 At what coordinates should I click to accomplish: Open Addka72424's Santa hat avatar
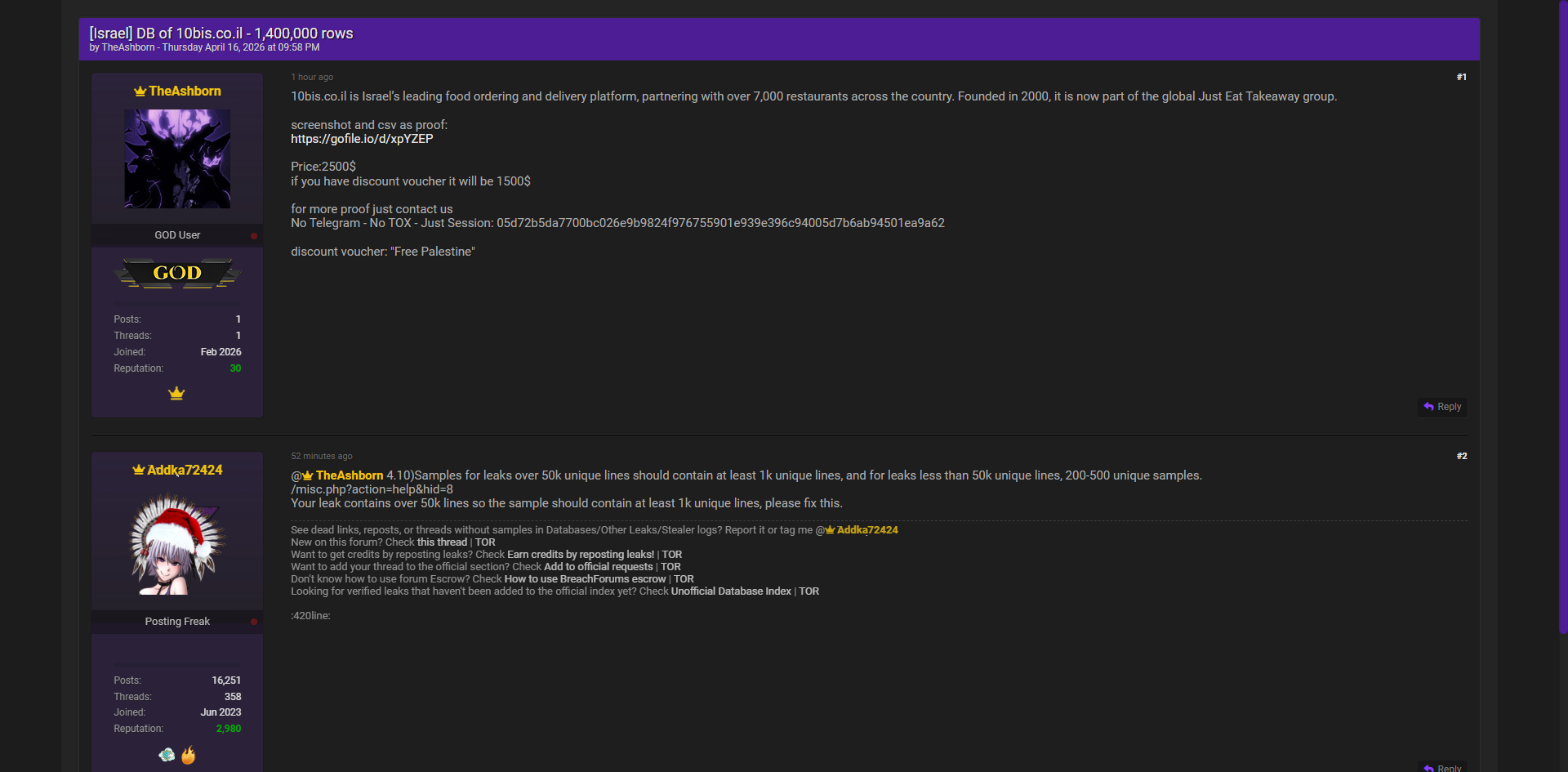pyautogui.click(x=177, y=544)
